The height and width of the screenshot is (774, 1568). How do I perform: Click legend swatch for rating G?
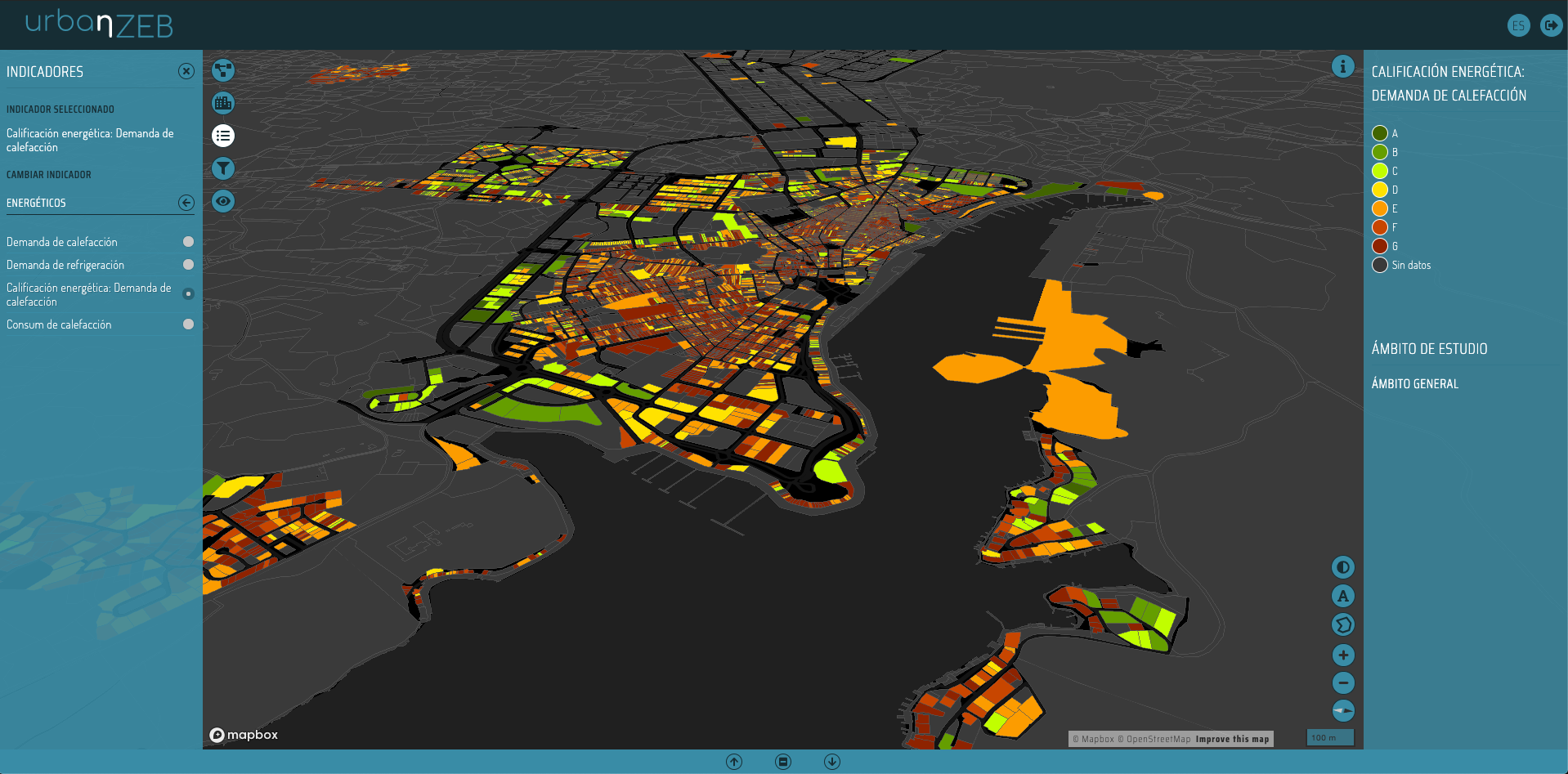[x=1380, y=246]
